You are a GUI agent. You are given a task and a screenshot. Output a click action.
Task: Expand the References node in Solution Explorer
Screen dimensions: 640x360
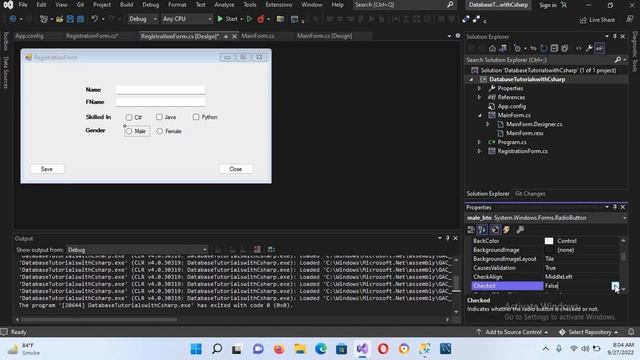click(x=480, y=98)
